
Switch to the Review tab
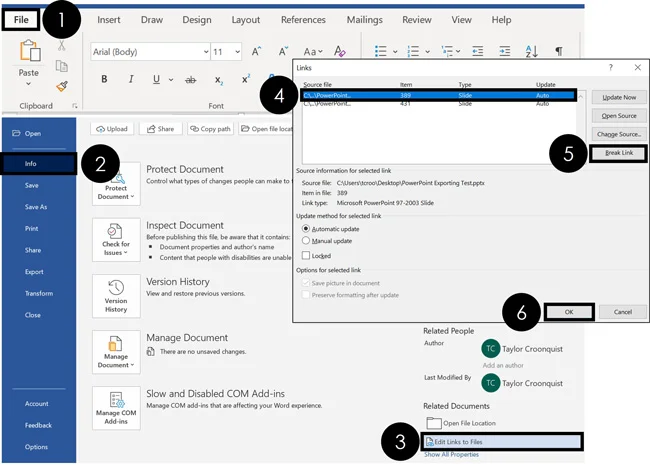417,20
